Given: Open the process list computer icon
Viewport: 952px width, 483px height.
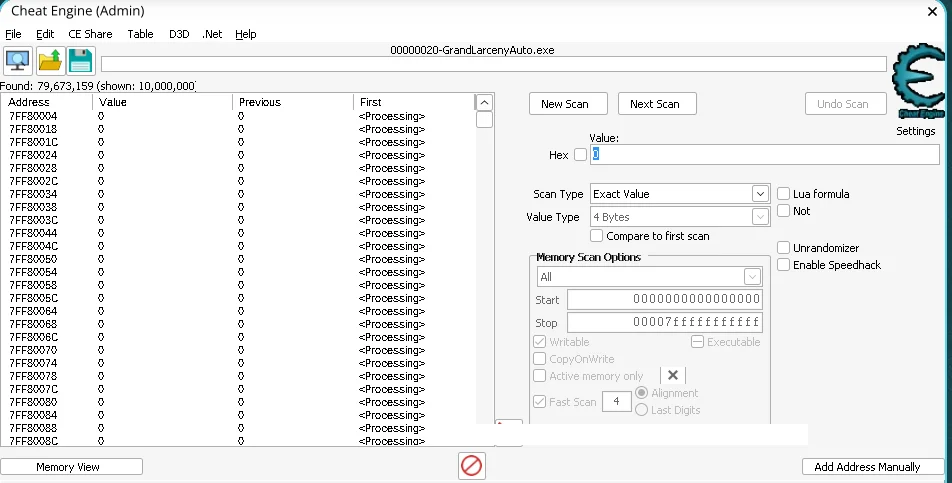Looking at the screenshot, I should pos(18,61).
